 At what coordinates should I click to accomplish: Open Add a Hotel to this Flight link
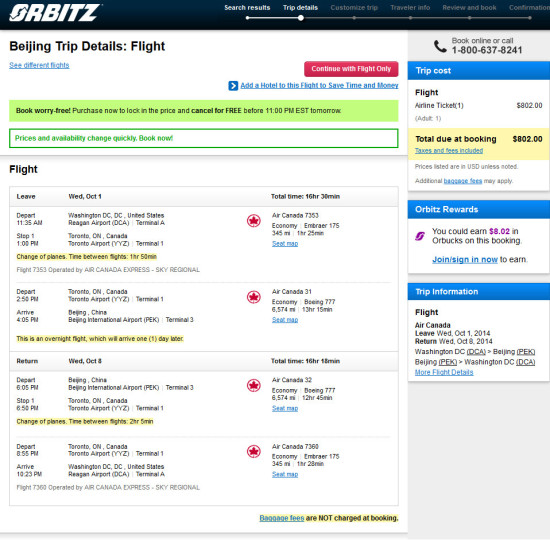click(319, 85)
